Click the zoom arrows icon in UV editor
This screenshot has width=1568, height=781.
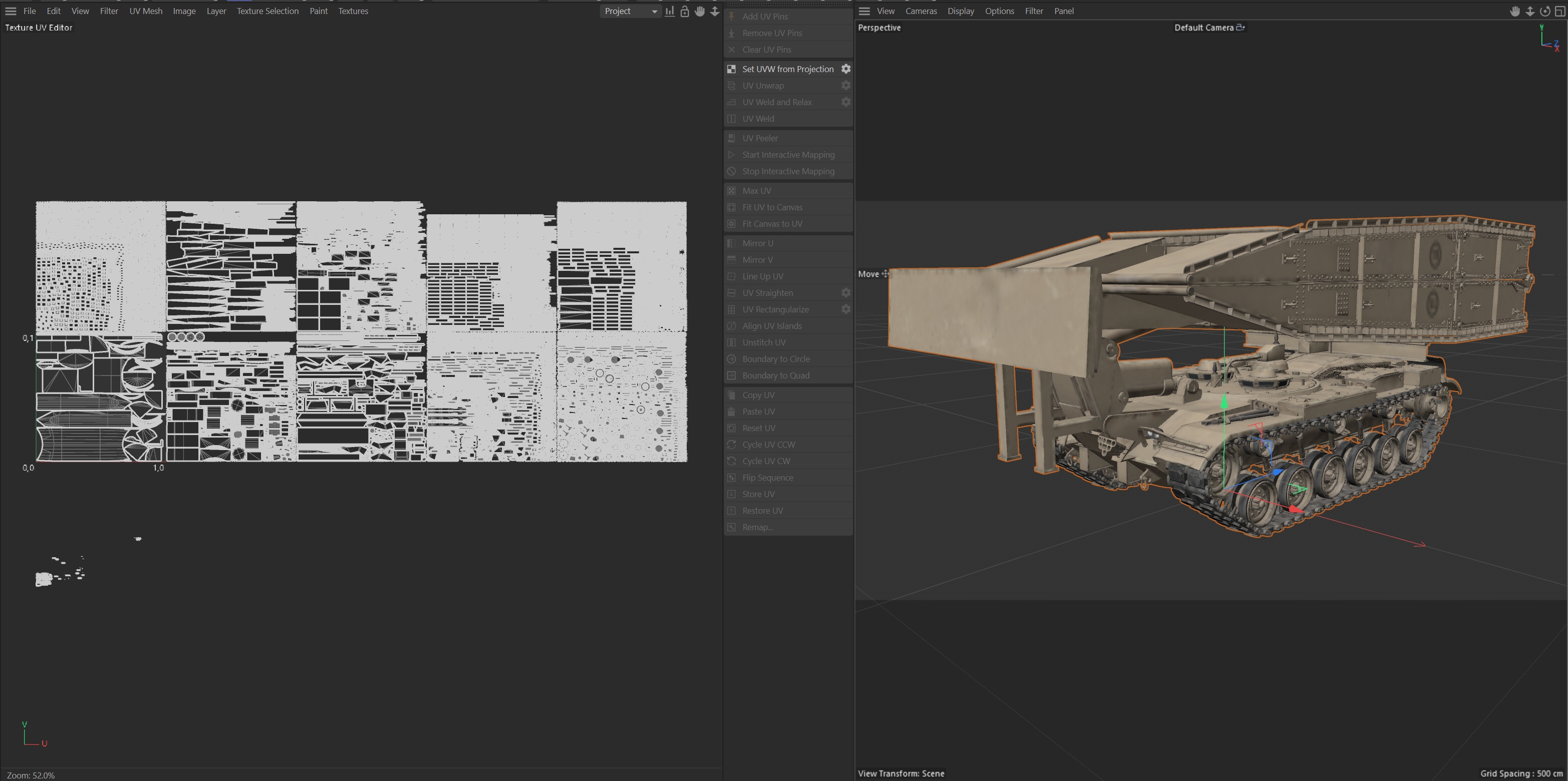(x=714, y=11)
